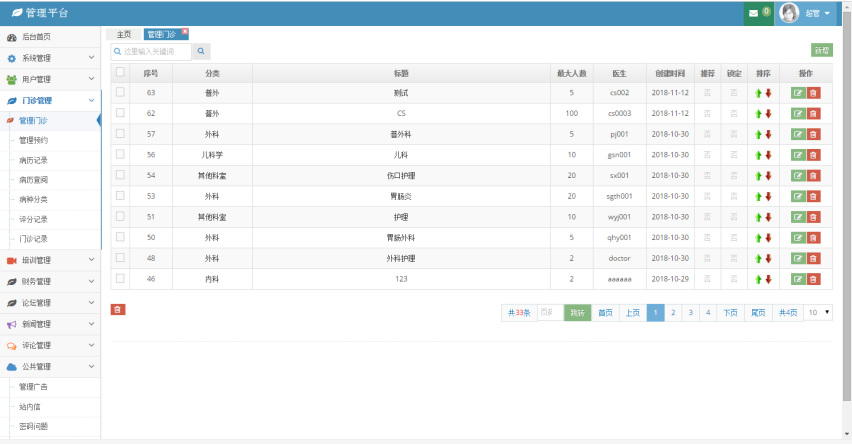852x445 pixels.
Task: Click the 后台首页 dashboard icon in the sidebar
Action: (x=11, y=37)
